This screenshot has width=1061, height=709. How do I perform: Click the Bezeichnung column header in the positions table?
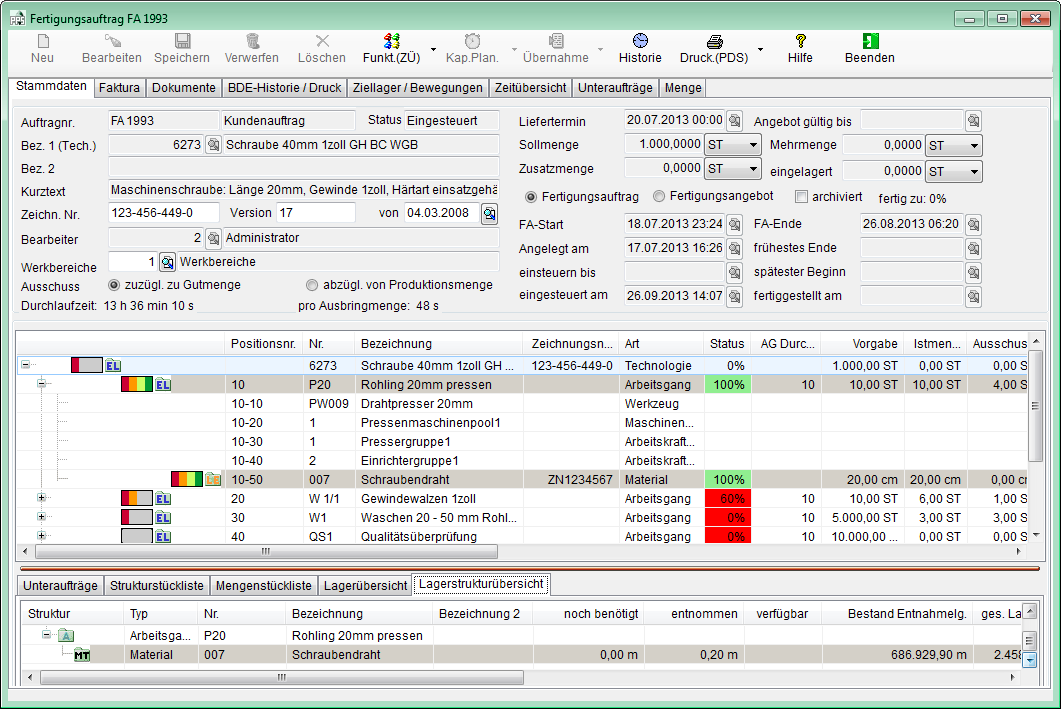[x=396, y=343]
